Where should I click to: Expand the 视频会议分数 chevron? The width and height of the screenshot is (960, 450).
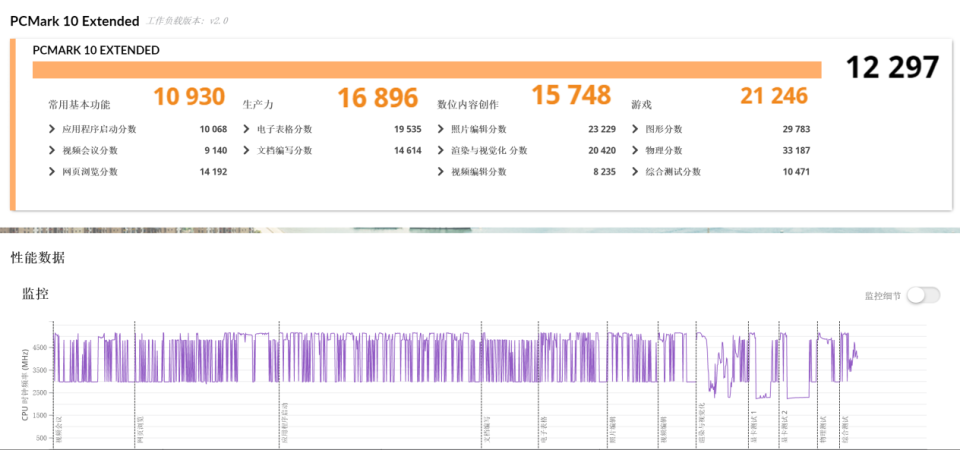[52, 151]
